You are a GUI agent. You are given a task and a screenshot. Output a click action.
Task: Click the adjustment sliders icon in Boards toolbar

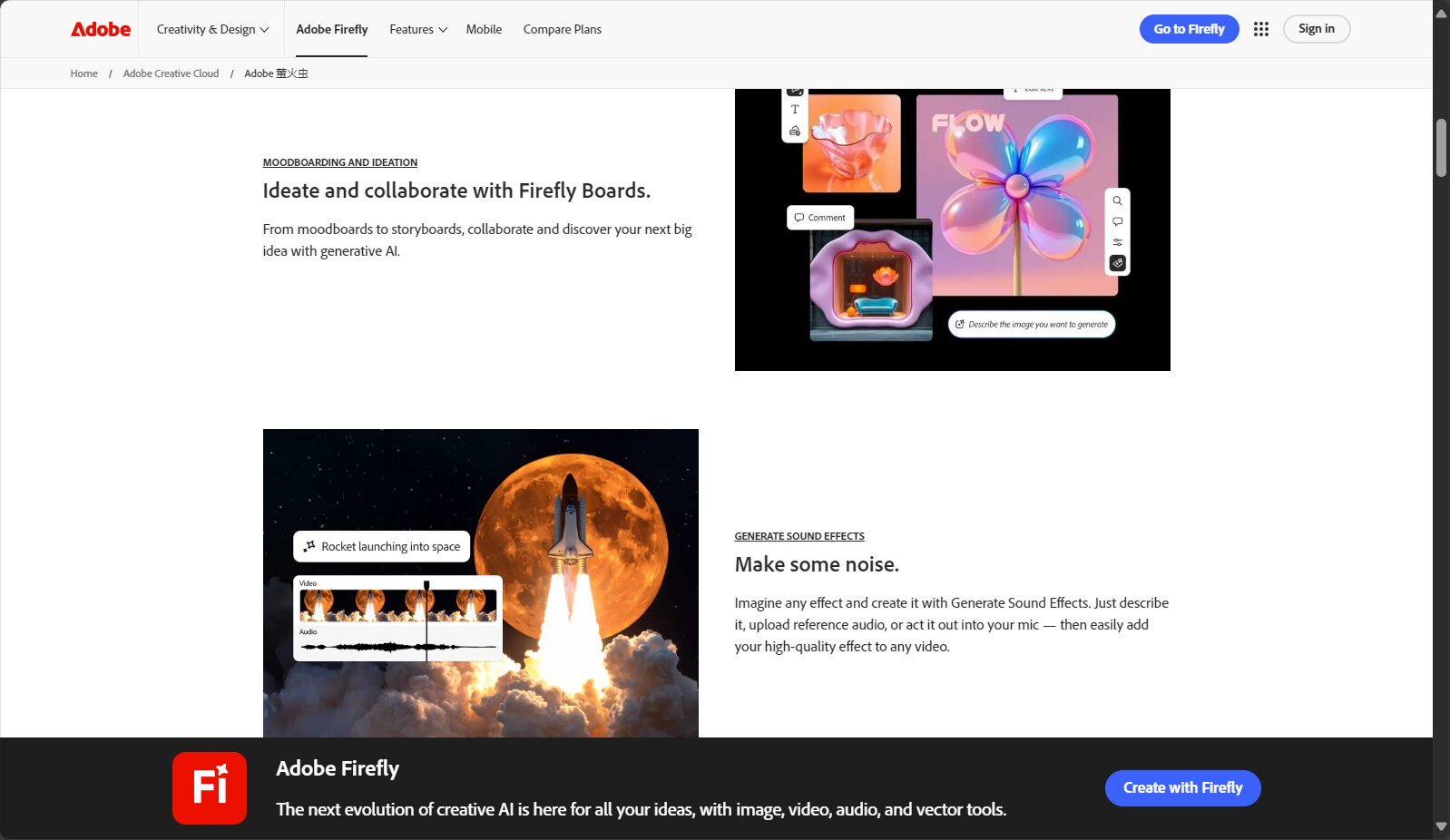[x=1118, y=242]
